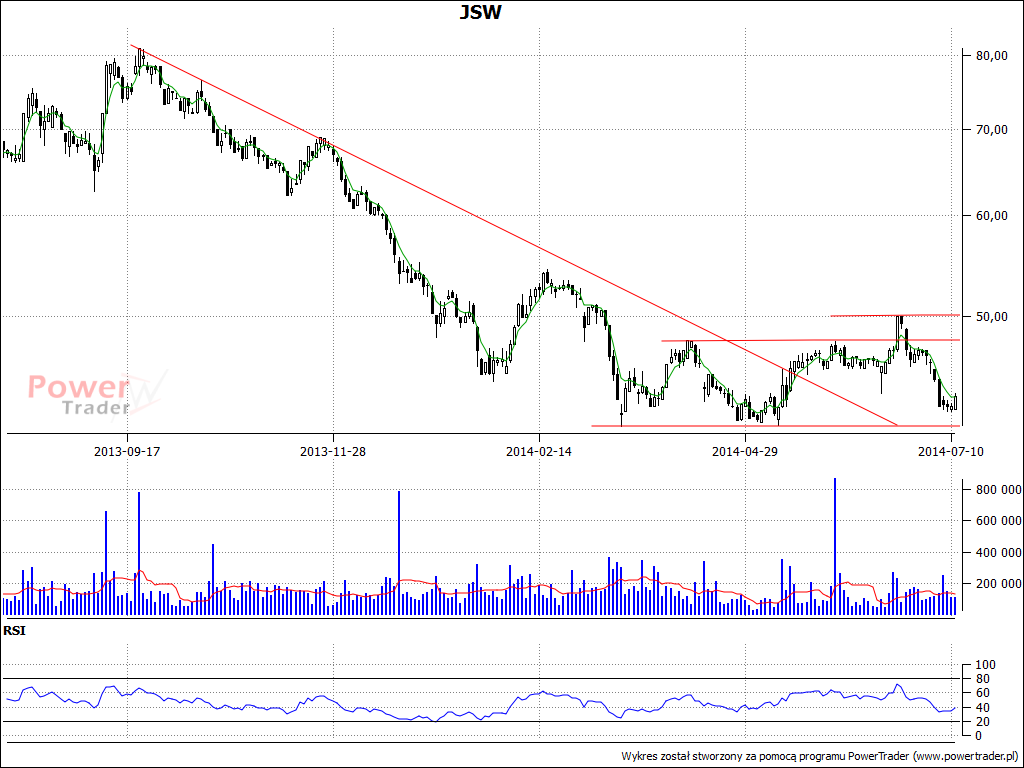Click the 2014-02-14 date label
The height and width of the screenshot is (768, 1024).
tap(539, 451)
